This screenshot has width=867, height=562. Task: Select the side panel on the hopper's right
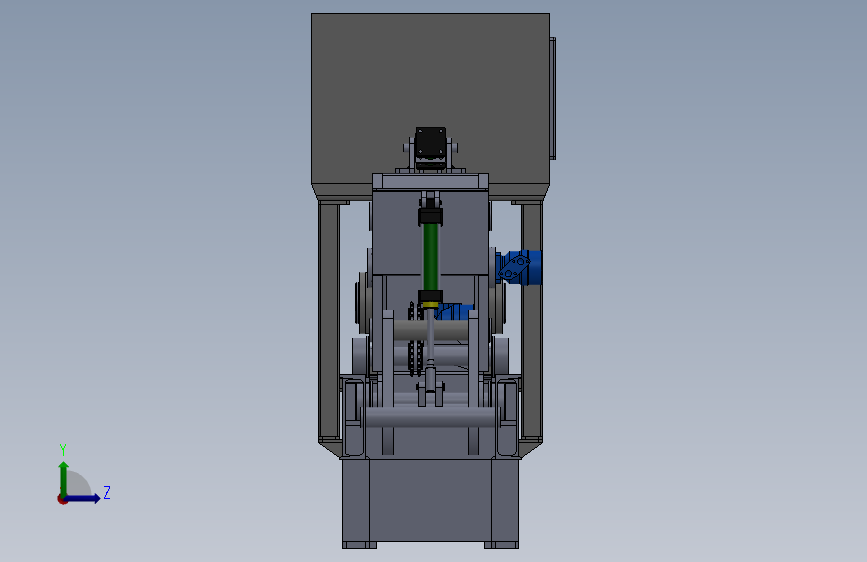[552, 98]
